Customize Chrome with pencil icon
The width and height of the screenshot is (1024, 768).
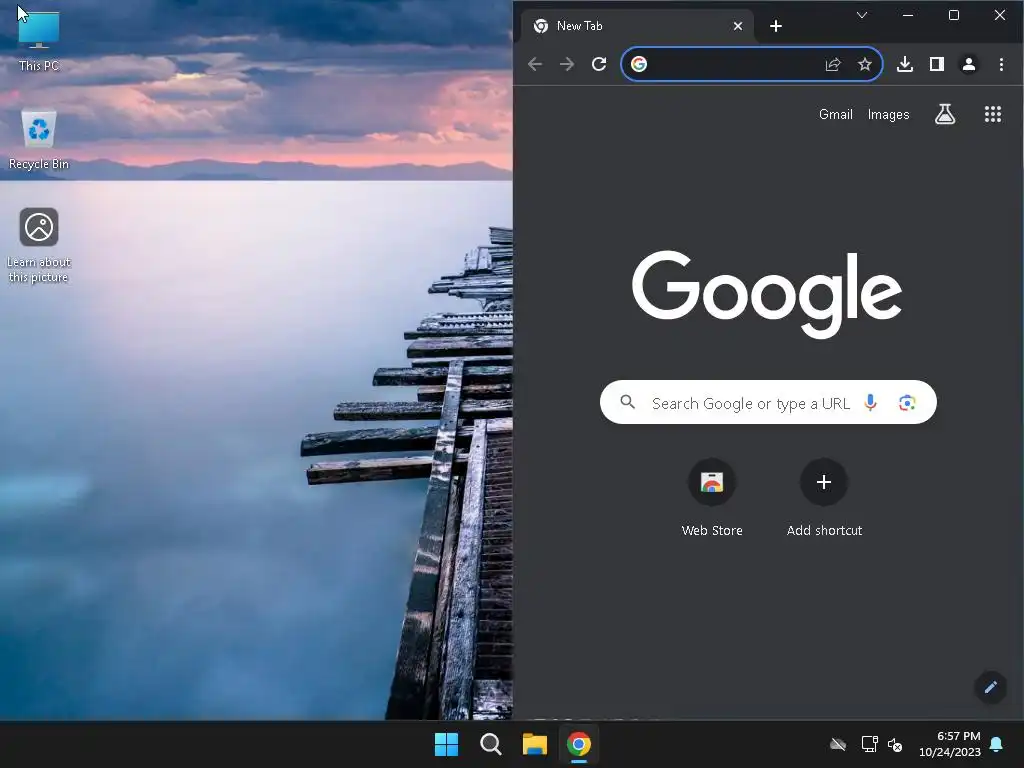(990, 687)
